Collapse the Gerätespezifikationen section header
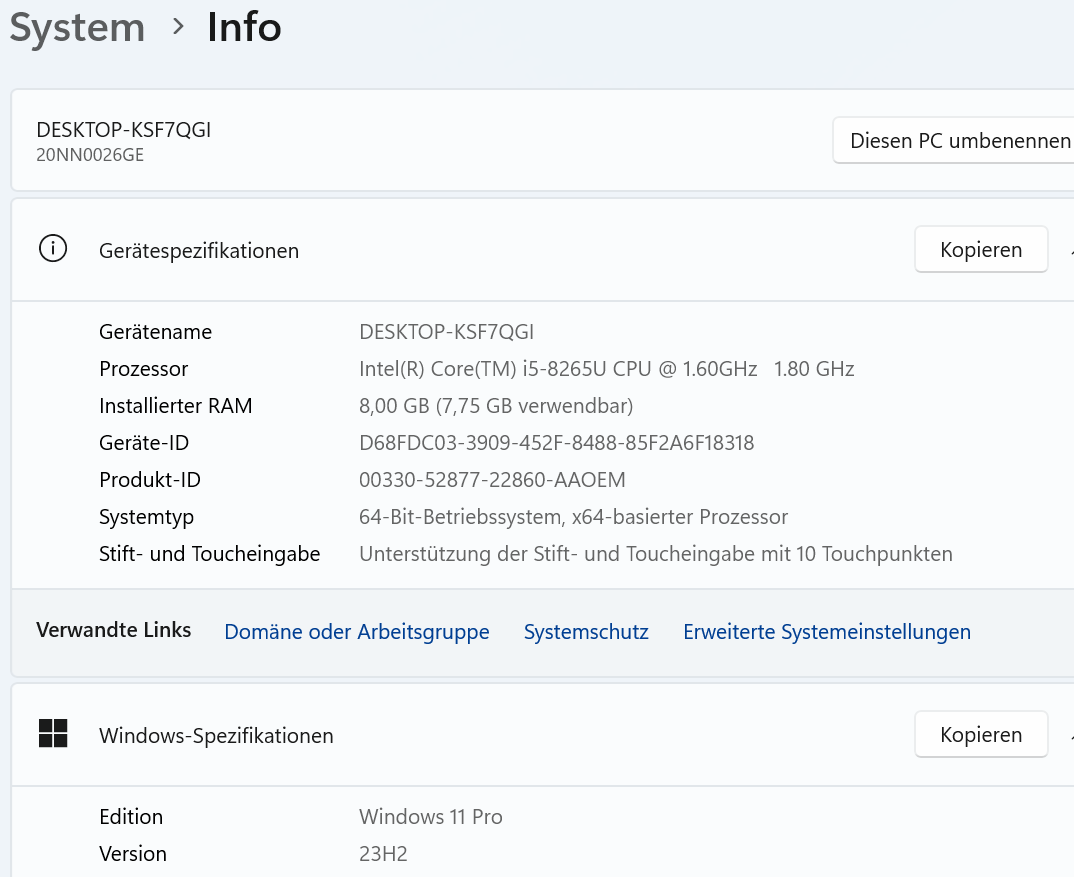The height and width of the screenshot is (877, 1074). coord(542,250)
